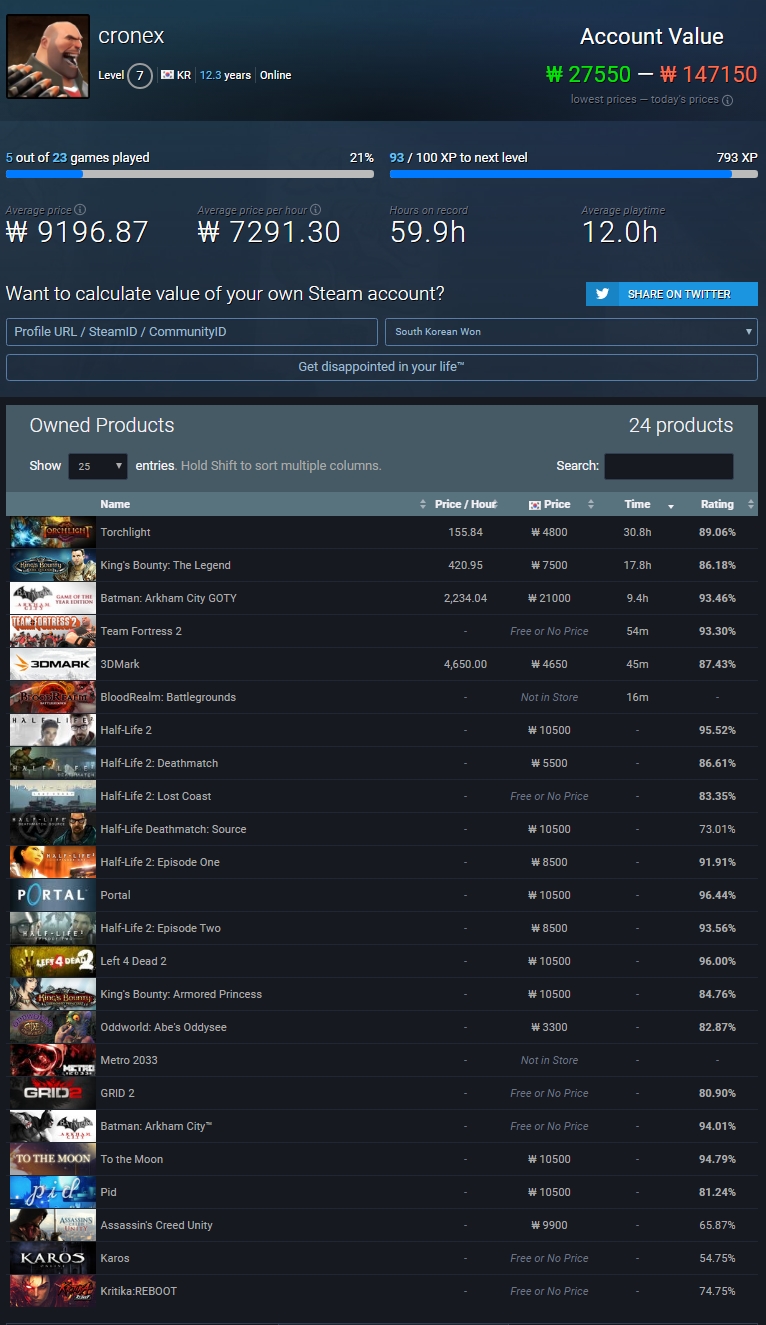Click the Metro 2033 thumbnail
The image size is (766, 1325).
(x=53, y=1060)
